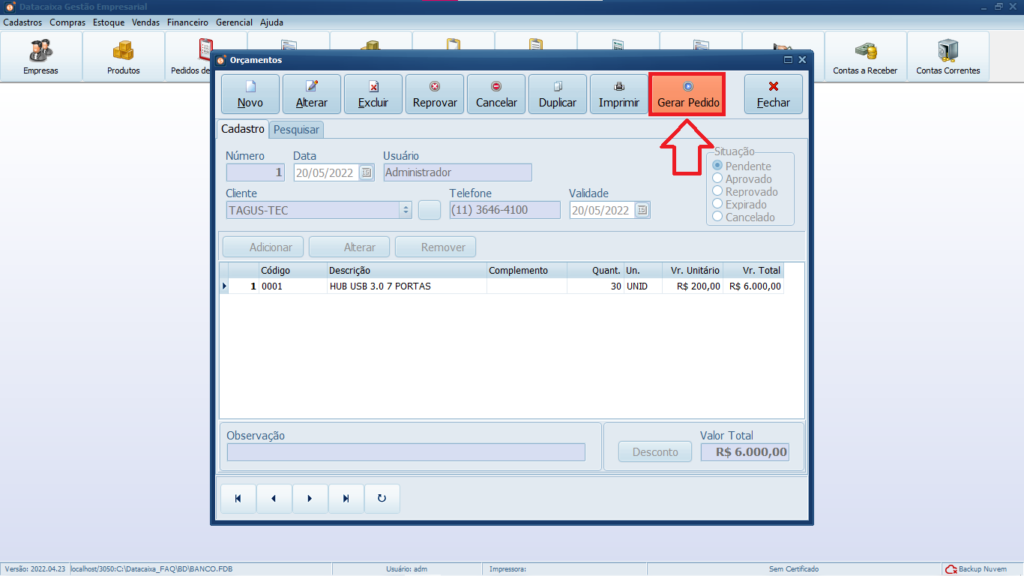Click the Observação text field
The width and height of the screenshot is (1024, 576).
click(x=406, y=452)
